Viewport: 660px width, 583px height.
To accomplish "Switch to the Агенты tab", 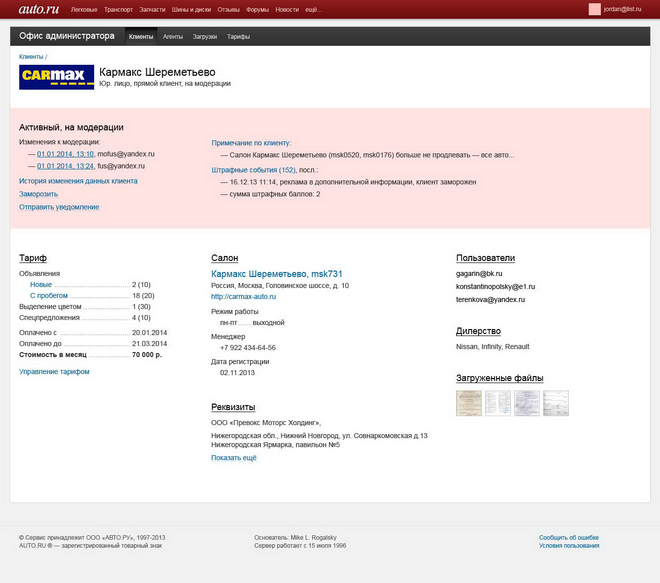I will click(x=173, y=37).
